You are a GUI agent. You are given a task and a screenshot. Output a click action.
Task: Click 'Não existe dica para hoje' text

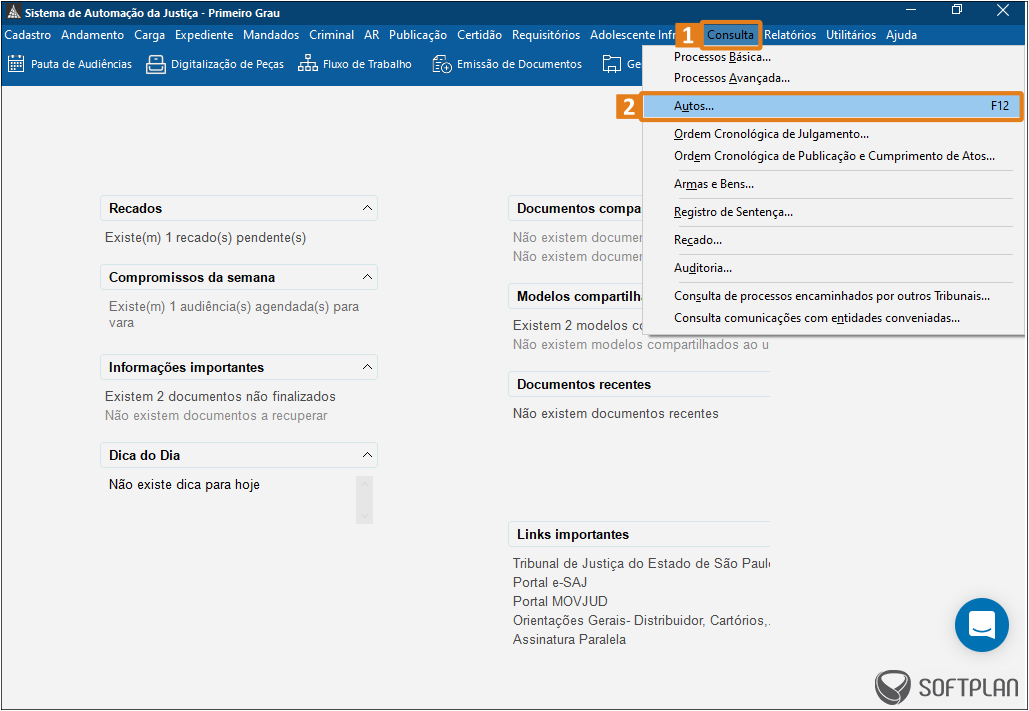click(184, 485)
